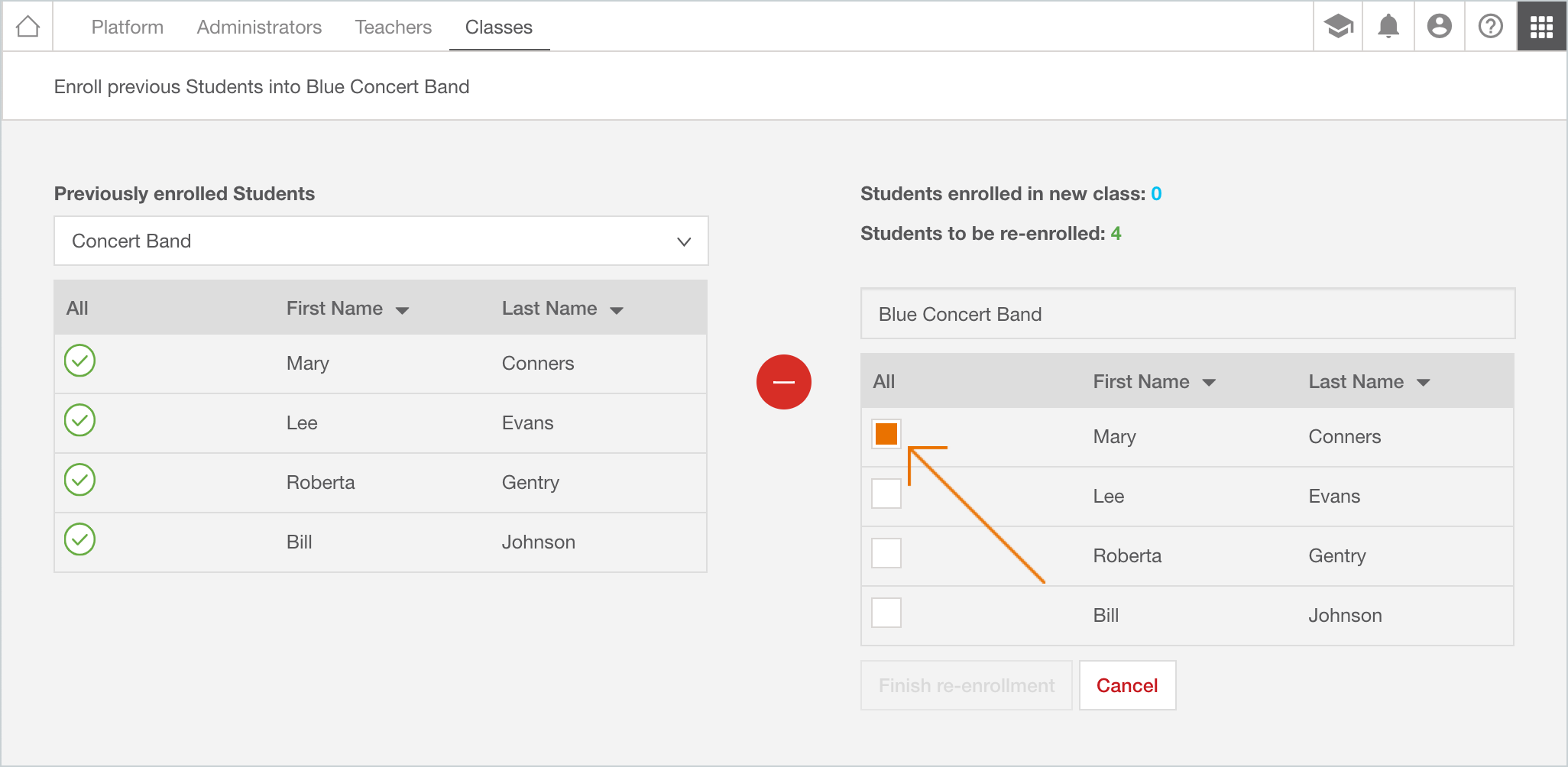1568x767 pixels.
Task: Click Conners in the previously enrolled list
Action: [x=538, y=364]
